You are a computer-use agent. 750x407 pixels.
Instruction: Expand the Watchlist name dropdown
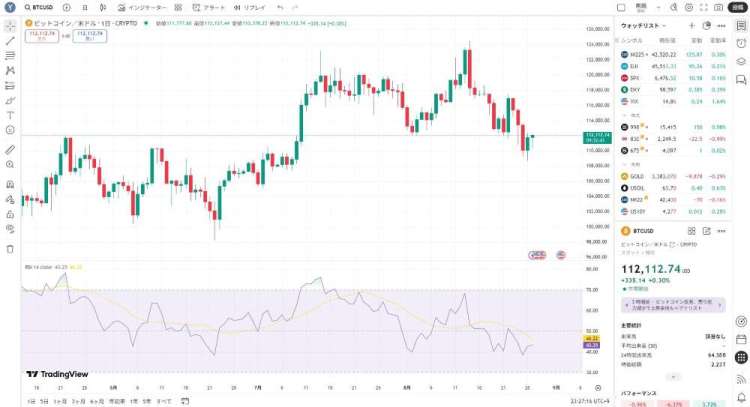coord(643,25)
